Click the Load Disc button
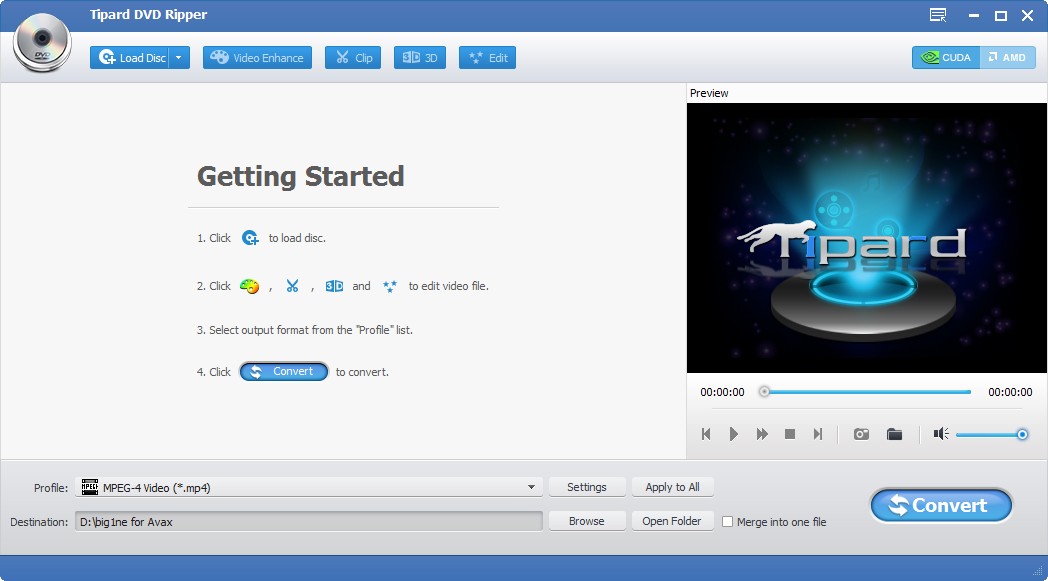Viewport: 1048px width, 581px height. [129, 57]
